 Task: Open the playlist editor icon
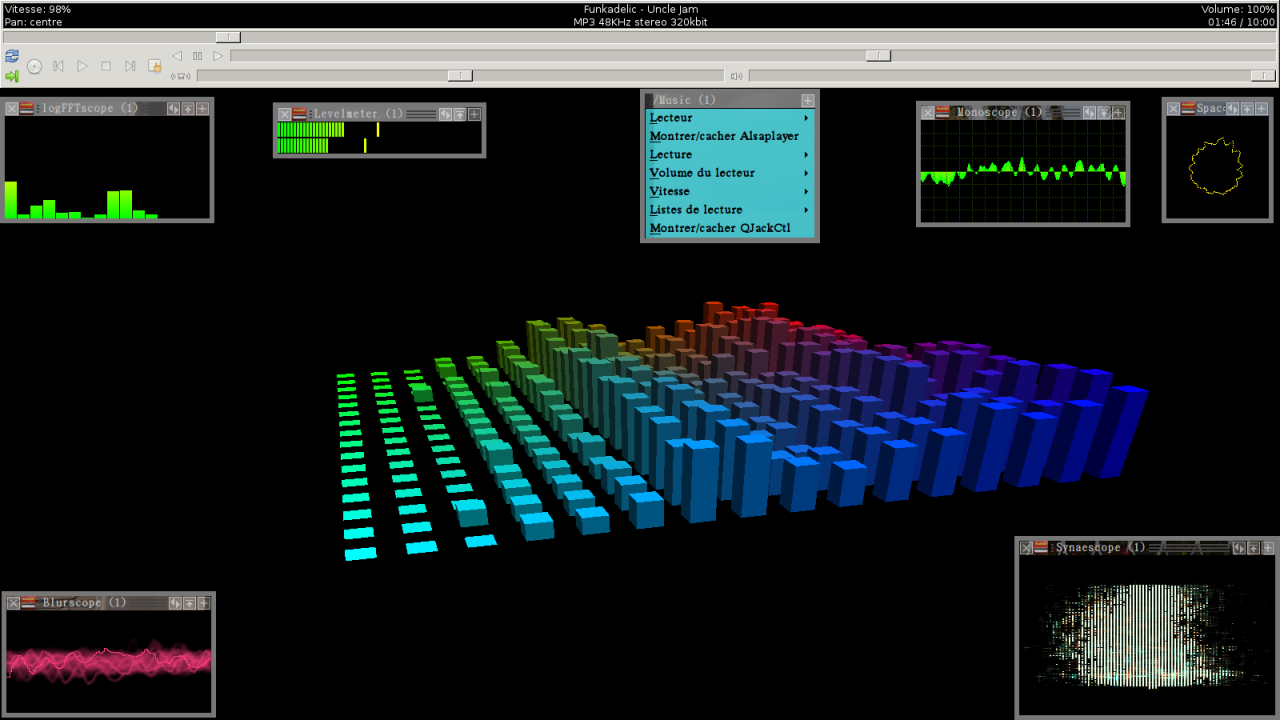point(152,65)
